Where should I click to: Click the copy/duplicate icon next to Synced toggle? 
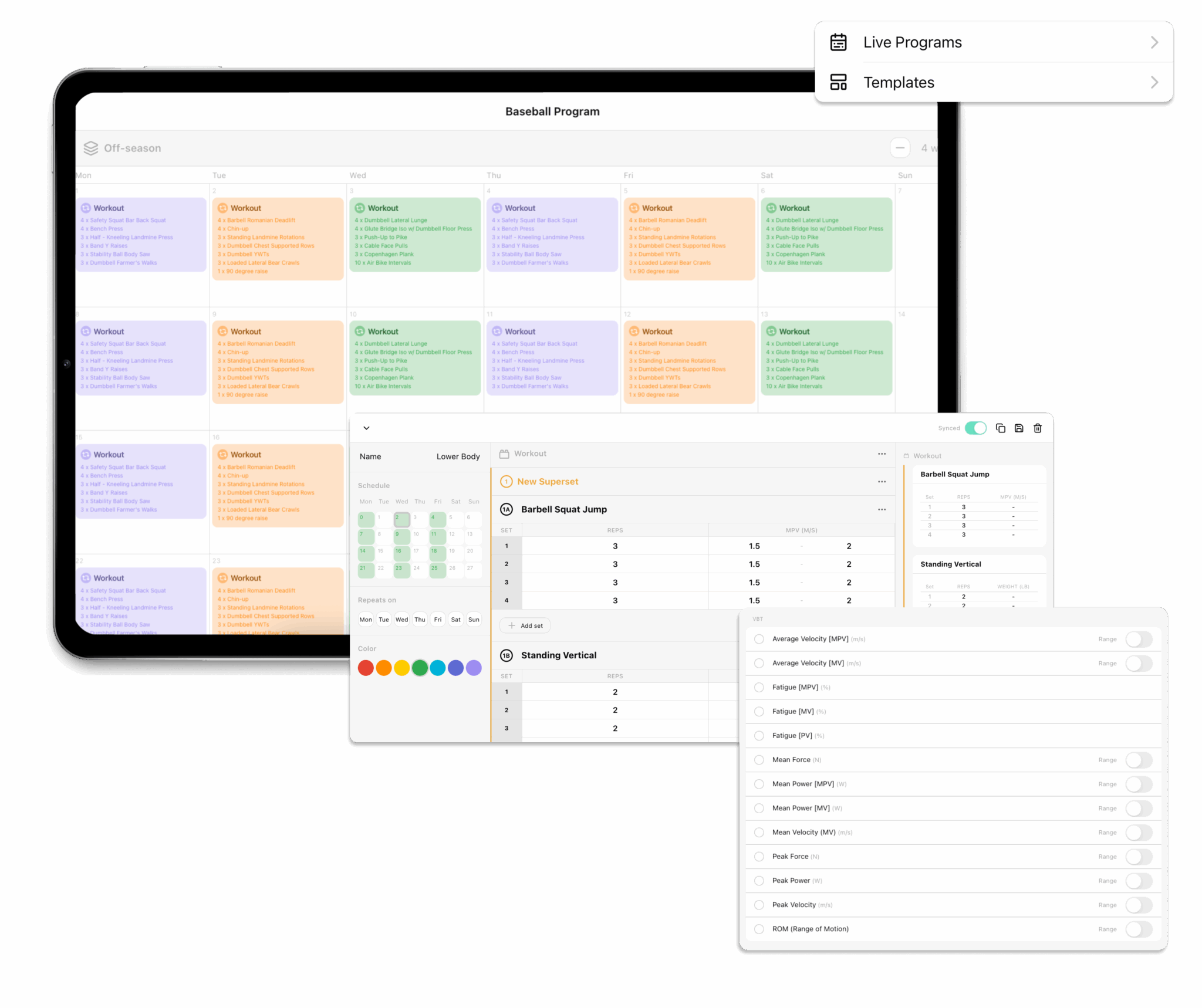tap(1001, 428)
